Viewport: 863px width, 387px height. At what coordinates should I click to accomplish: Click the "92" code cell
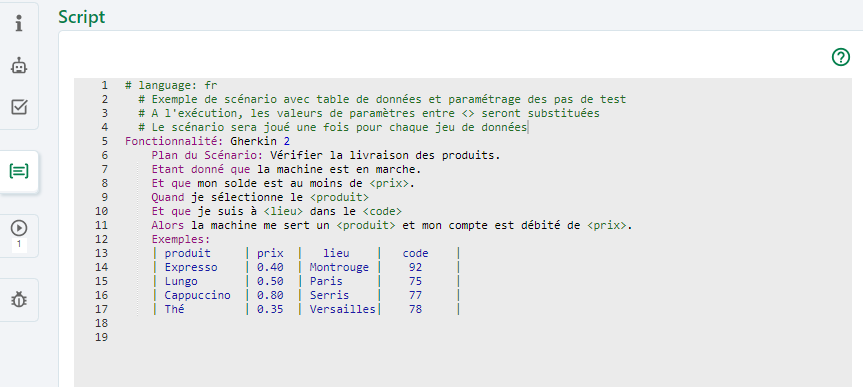click(x=416, y=268)
